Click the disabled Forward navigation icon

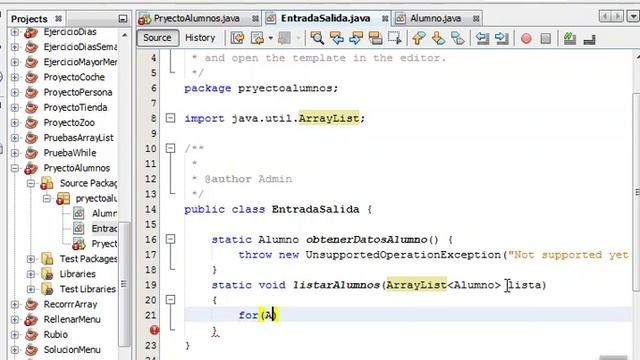pos(284,38)
